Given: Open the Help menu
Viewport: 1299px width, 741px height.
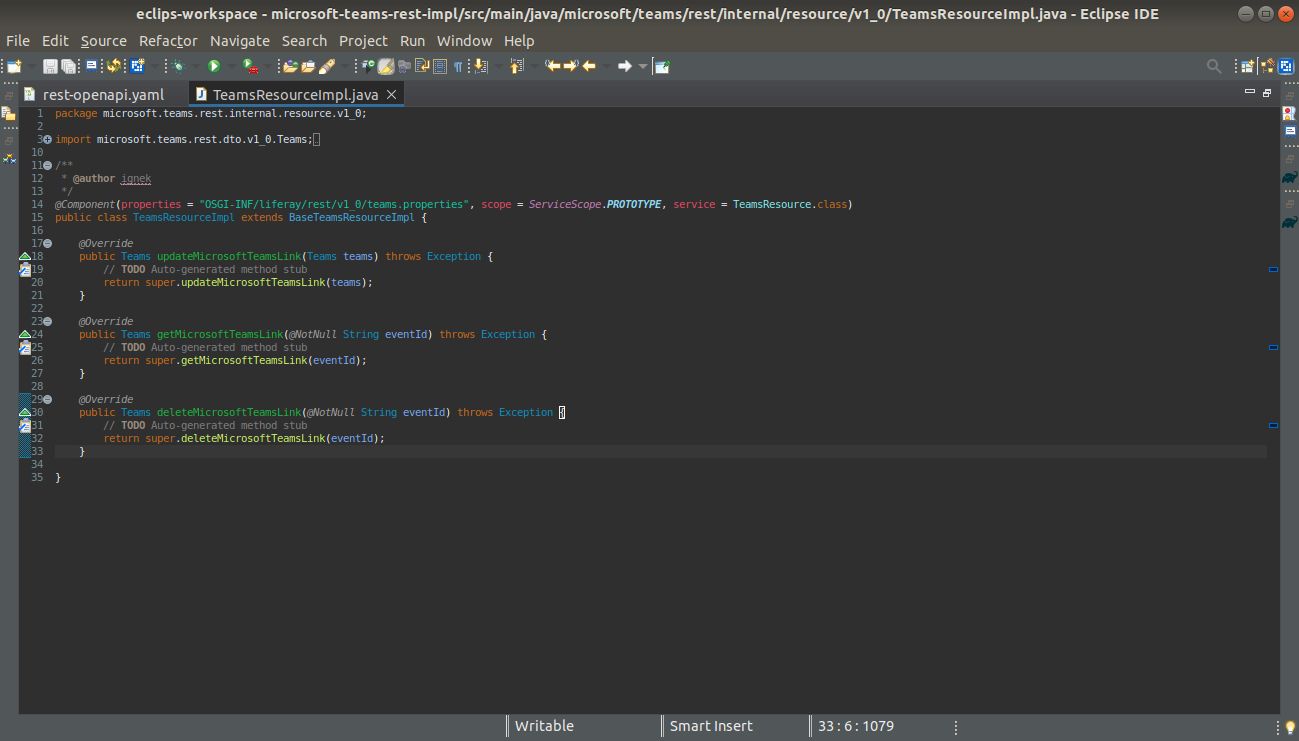Looking at the screenshot, I should [x=519, y=41].
